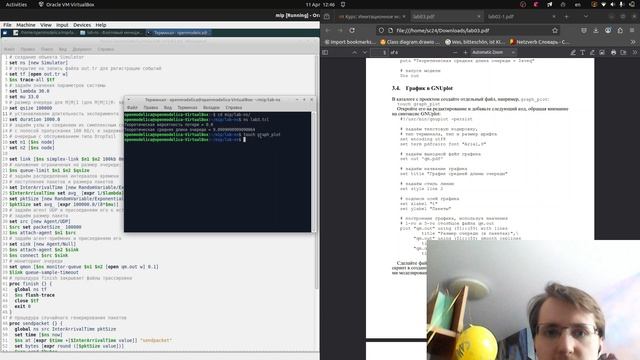
Task: Open a new Firefox tab
Action: [x=566, y=17]
